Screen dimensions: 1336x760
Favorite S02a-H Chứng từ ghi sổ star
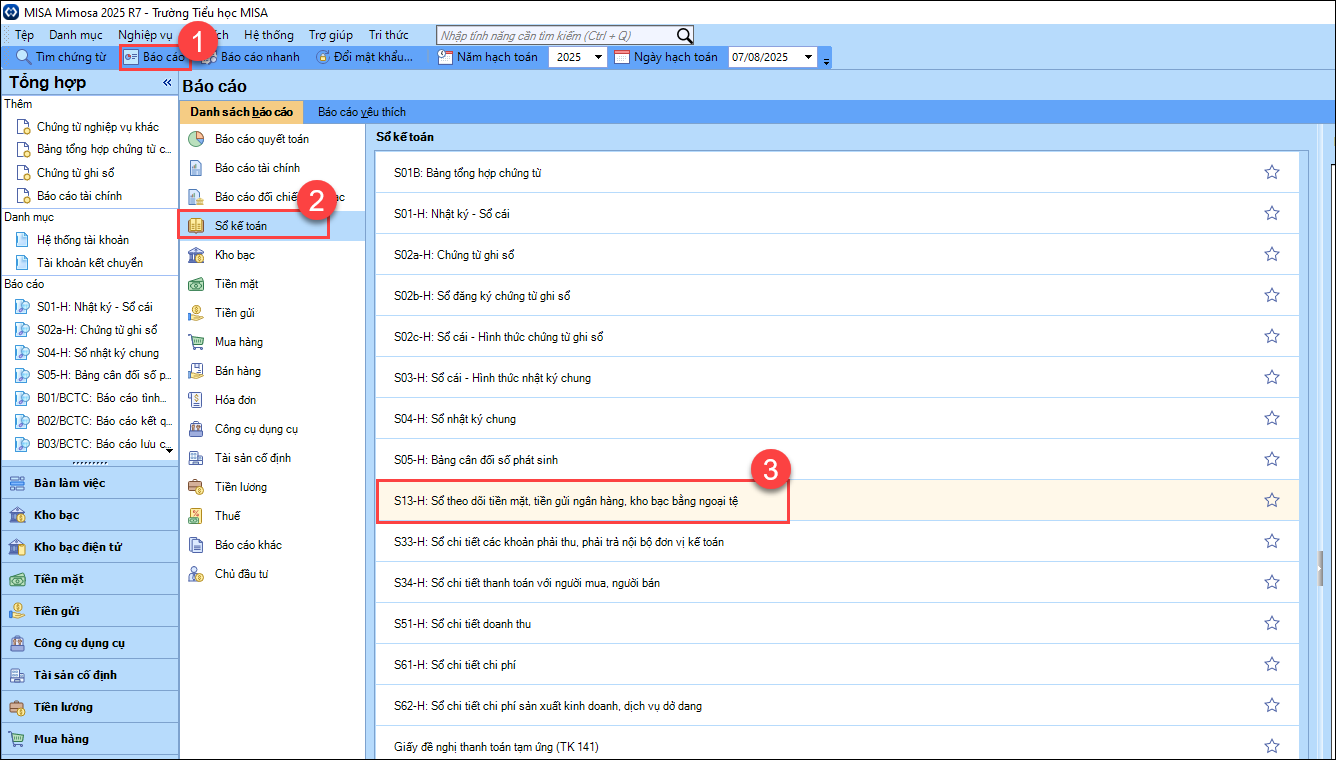click(1272, 254)
